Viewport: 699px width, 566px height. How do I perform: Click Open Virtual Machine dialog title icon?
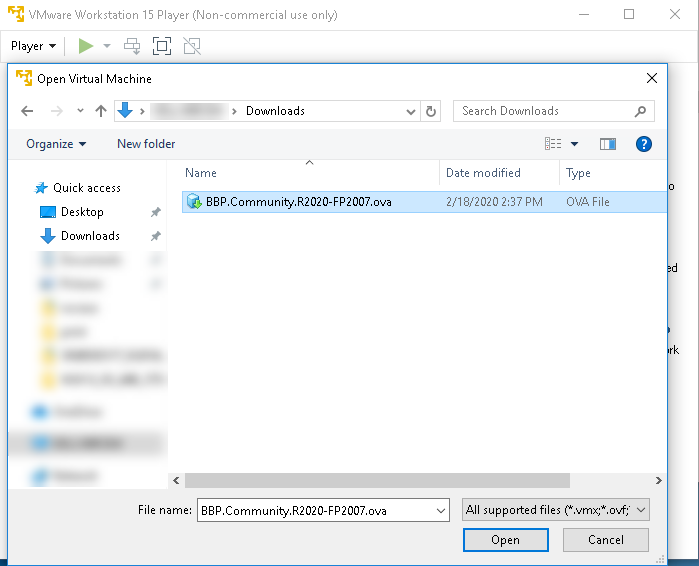pyautogui.click(x=24, y=78)
